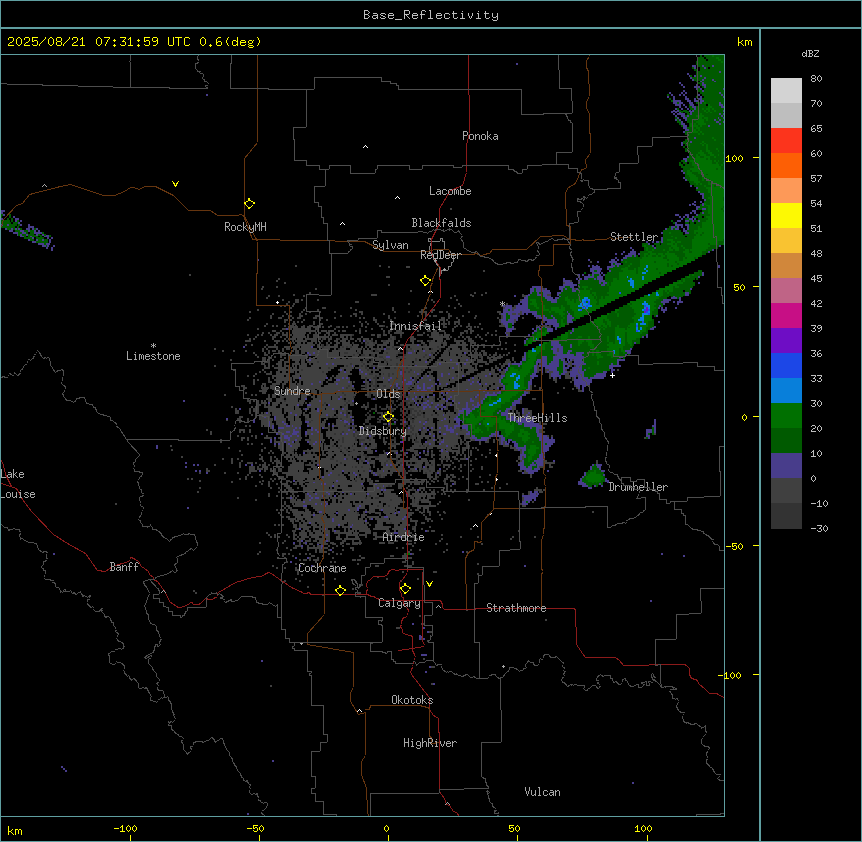Click the Stettler city label

click(x=634, y=237)
